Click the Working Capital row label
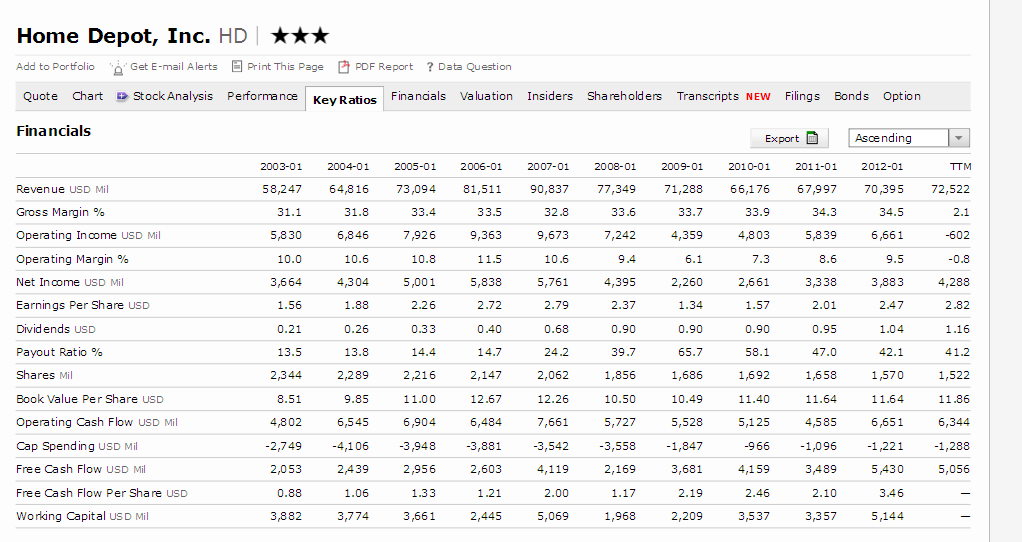 pyautogui.click(x=82, y=516)
